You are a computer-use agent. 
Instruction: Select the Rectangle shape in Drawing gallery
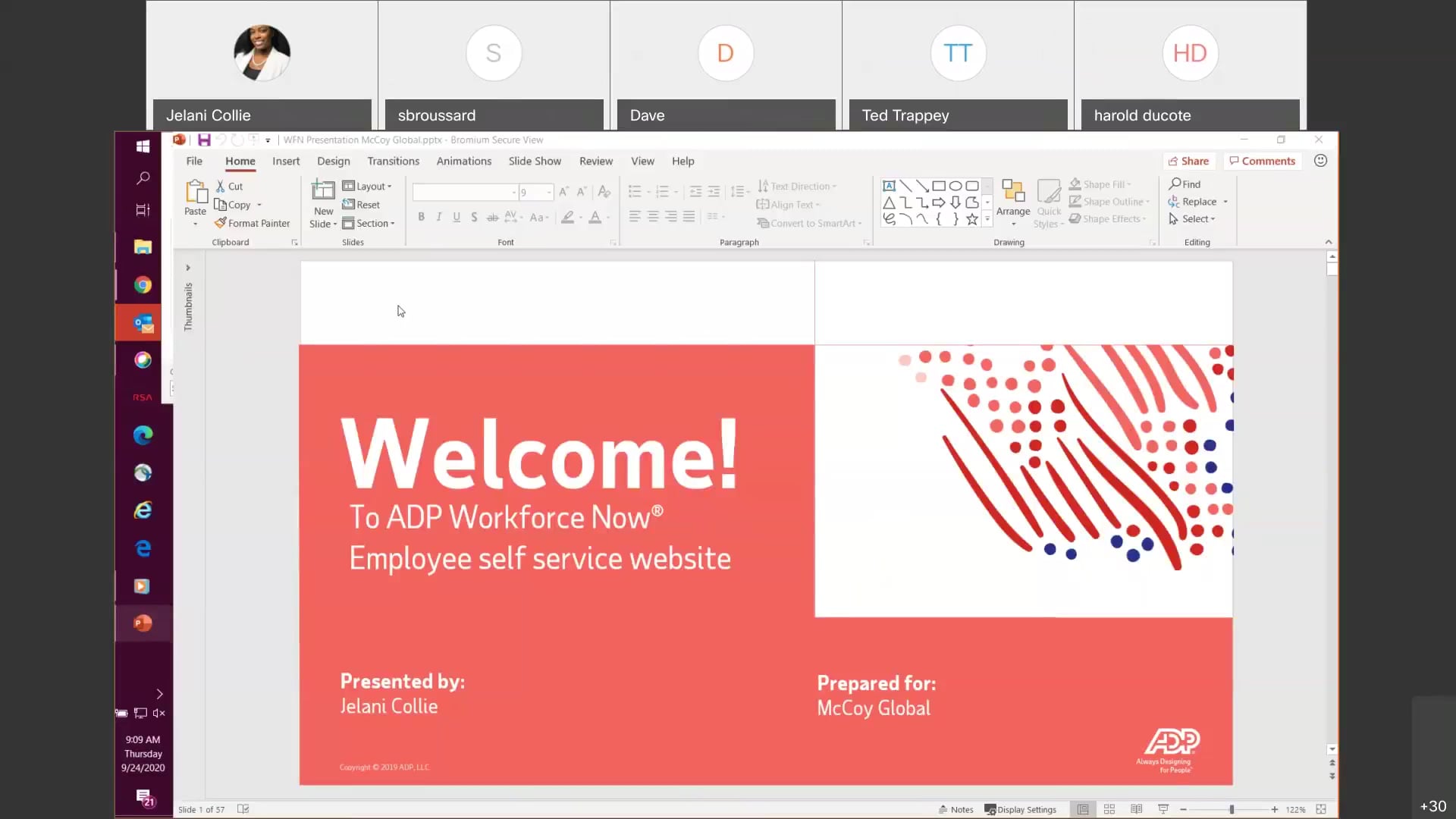coord(940,184)
